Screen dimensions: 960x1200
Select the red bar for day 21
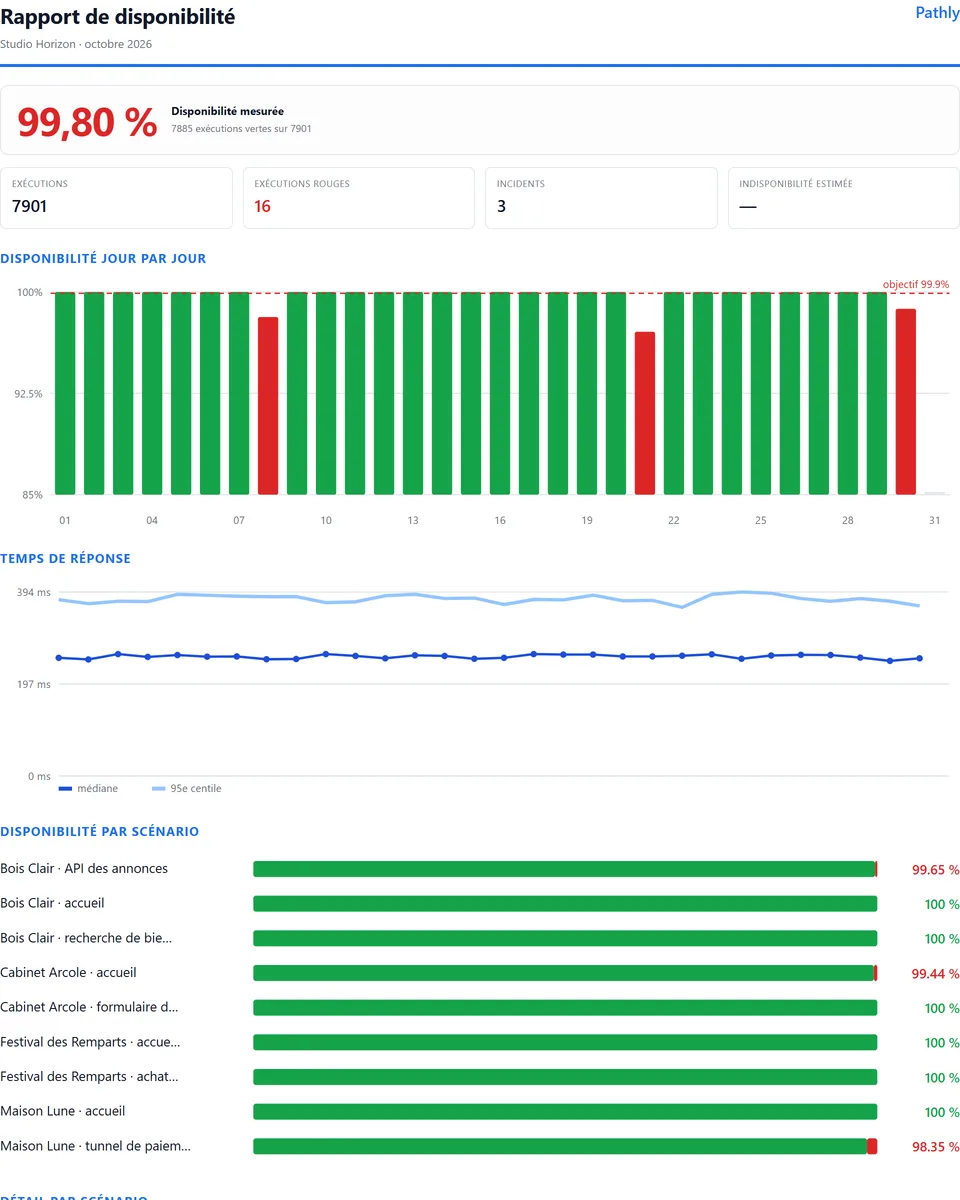[645, 413]
